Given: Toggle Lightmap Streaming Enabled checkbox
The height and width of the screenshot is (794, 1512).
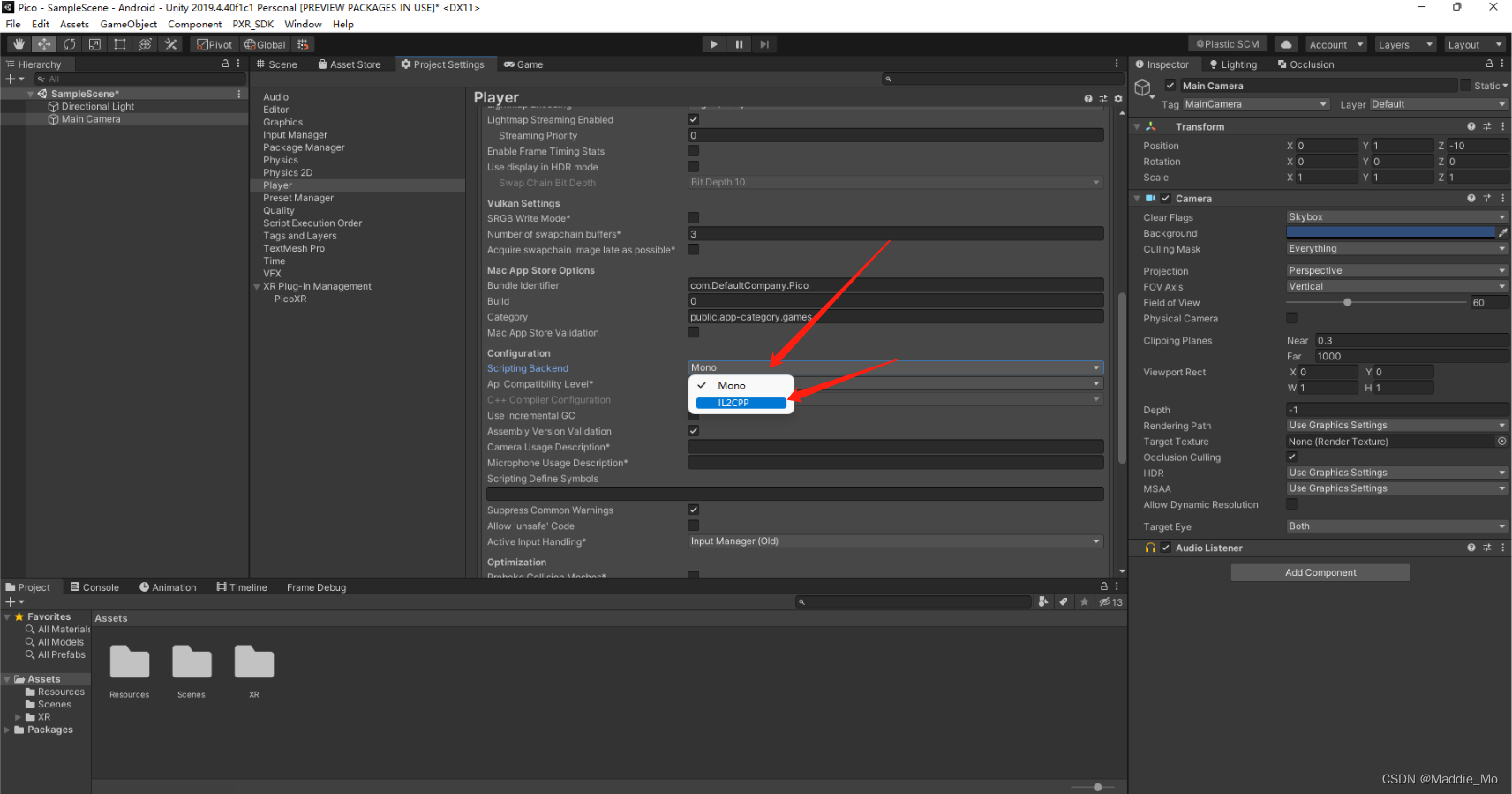Looking at the screenshot, I should click(694, 119).
